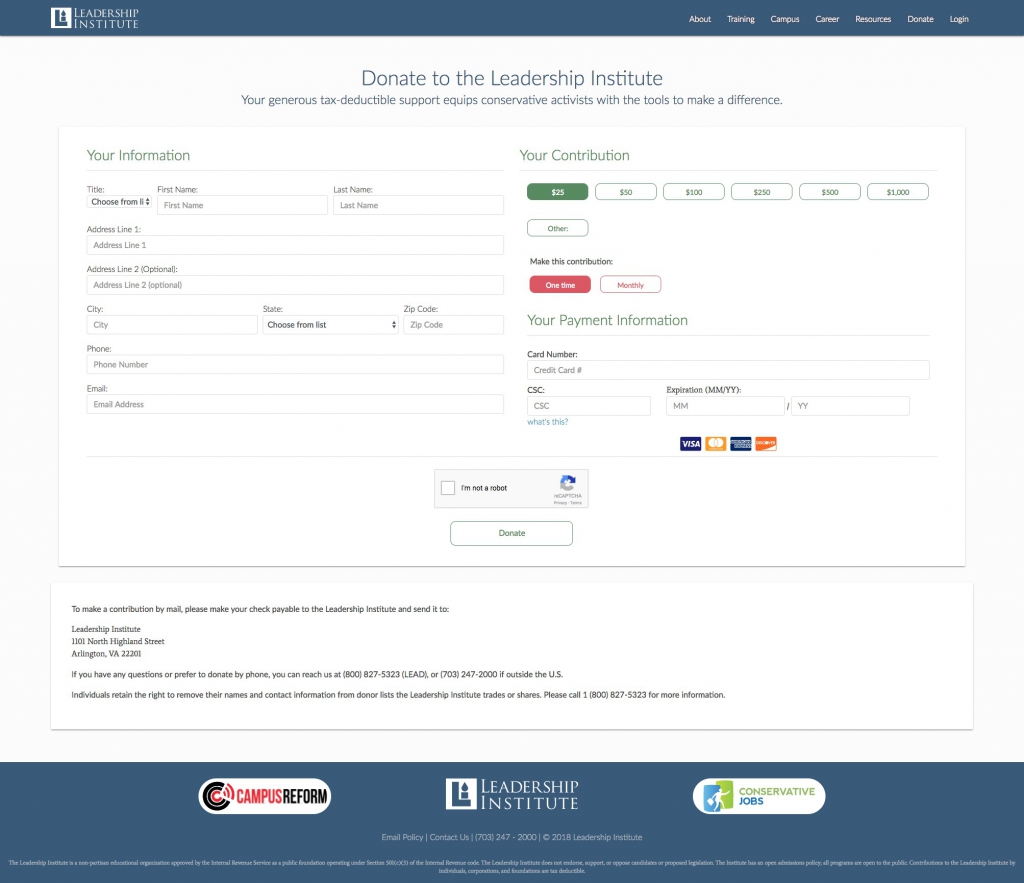Viewport: 1024px width, 883px height.
Task: Focus the Email Address field
Action: pyautogui.click(x=295, y=404)
